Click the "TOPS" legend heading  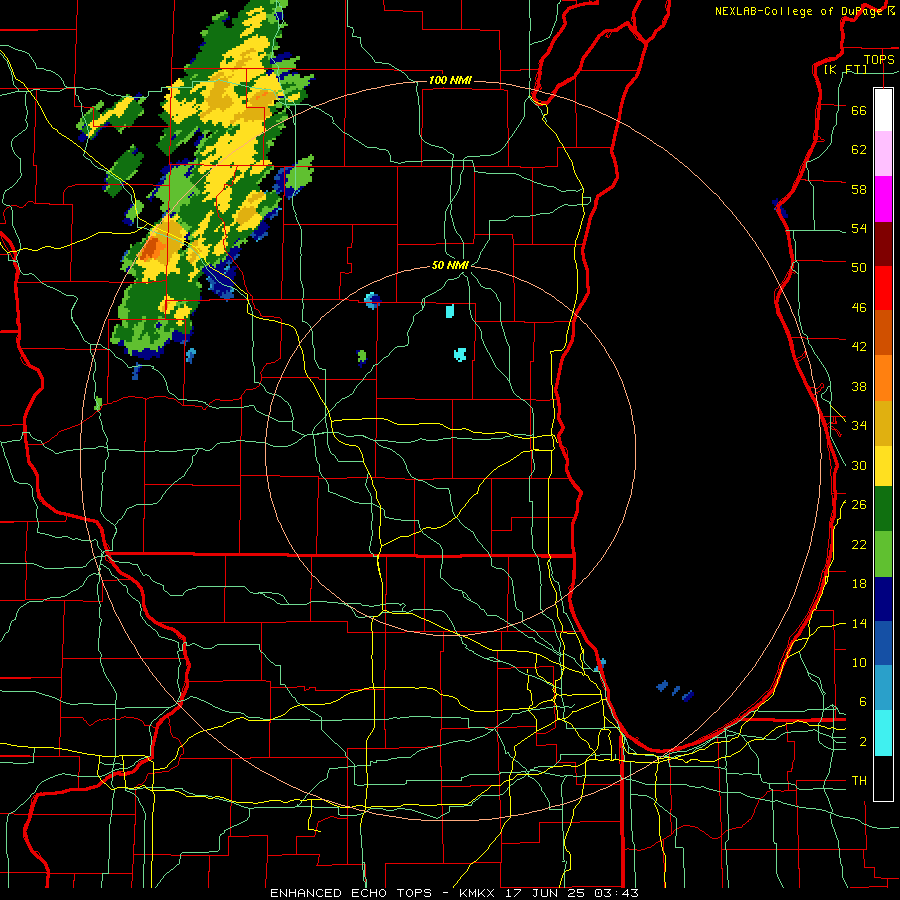pos(879,59)
